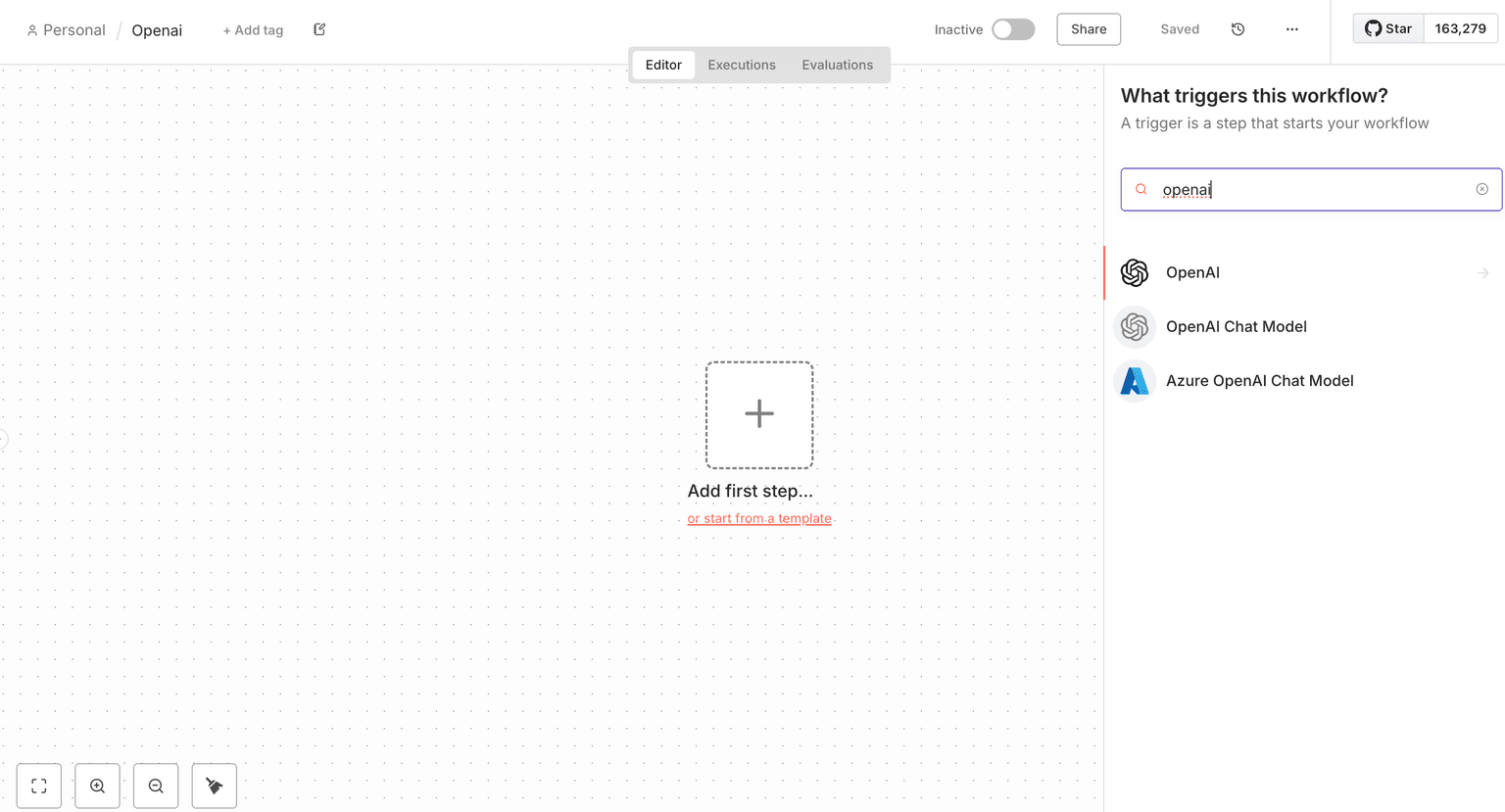Select the Azure OpenAI Chat Model icon
This screenshot has width=1505, height=812.
tap(1134, 381)
